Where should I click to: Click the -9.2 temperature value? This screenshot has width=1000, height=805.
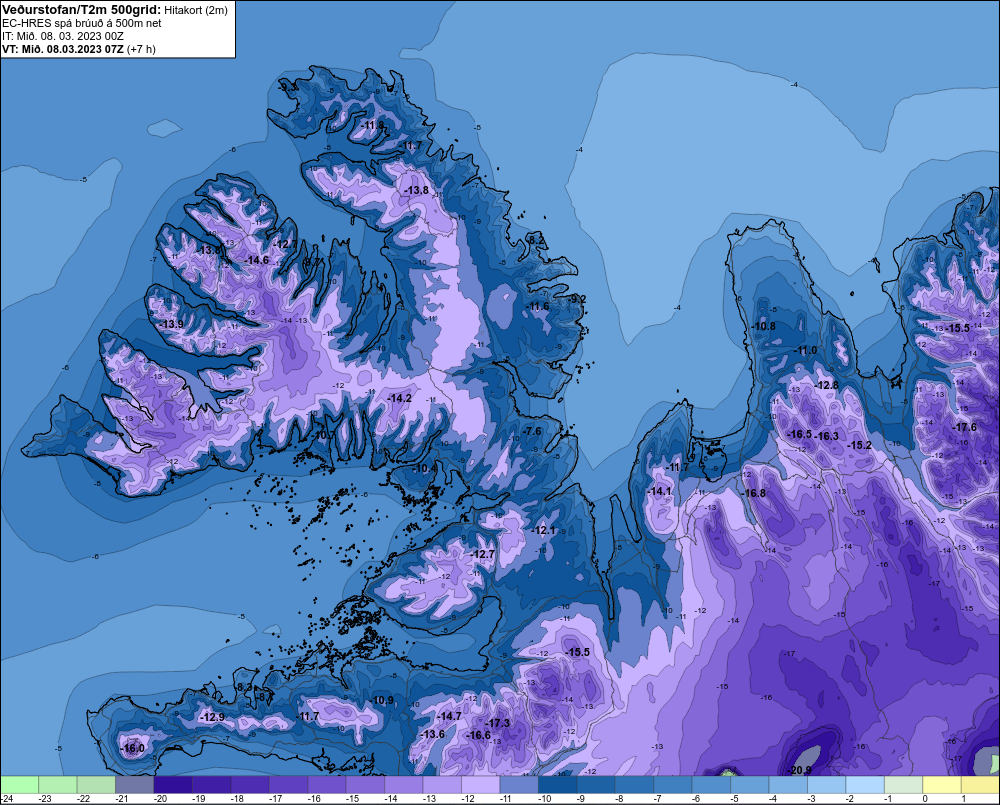tap(577, 299)
